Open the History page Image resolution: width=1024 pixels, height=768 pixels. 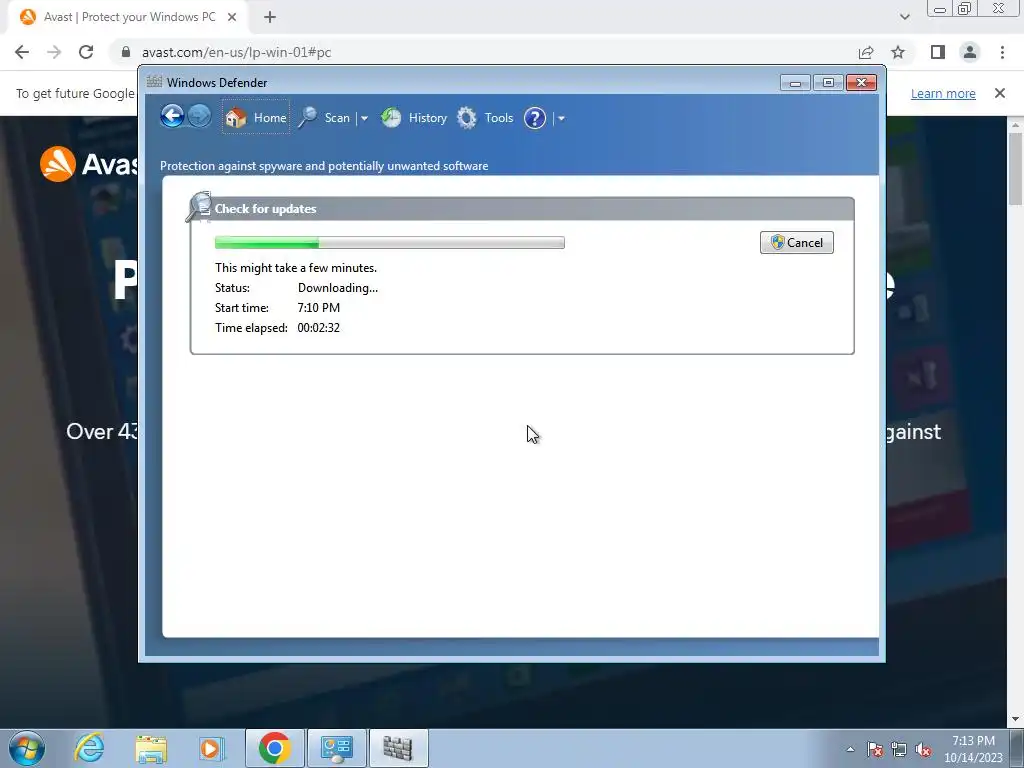[414, 118]
